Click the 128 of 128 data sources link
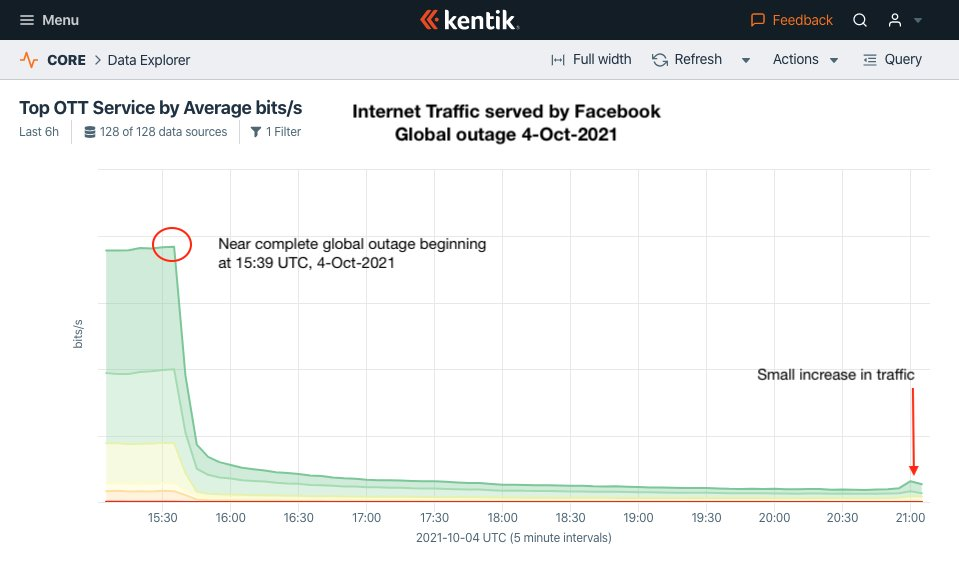Image resolution: width=959 pixels, height=567 pixels. (163, 132)
